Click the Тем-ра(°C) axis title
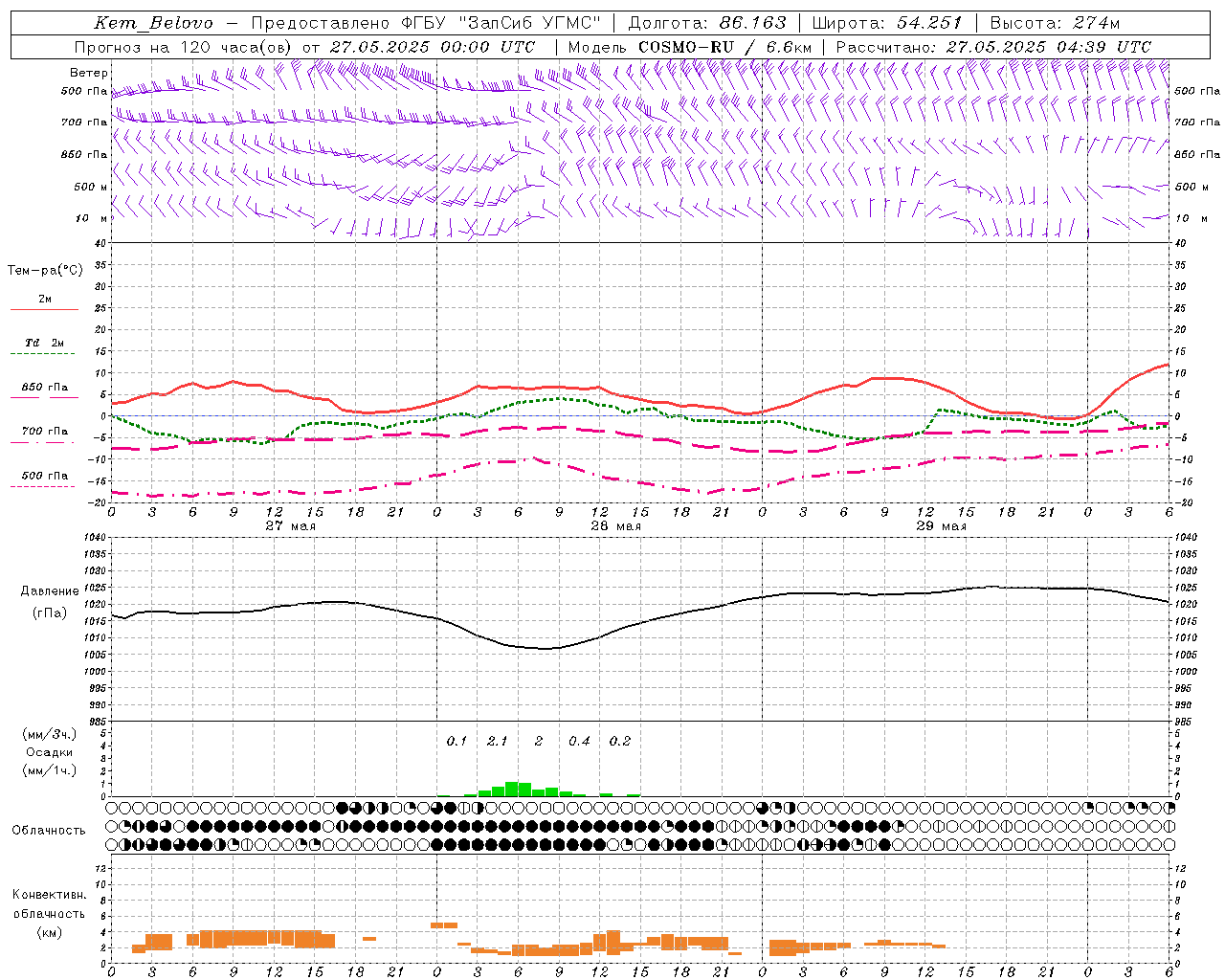Screen dimensions: 1225x980 [x=45, y=271]
